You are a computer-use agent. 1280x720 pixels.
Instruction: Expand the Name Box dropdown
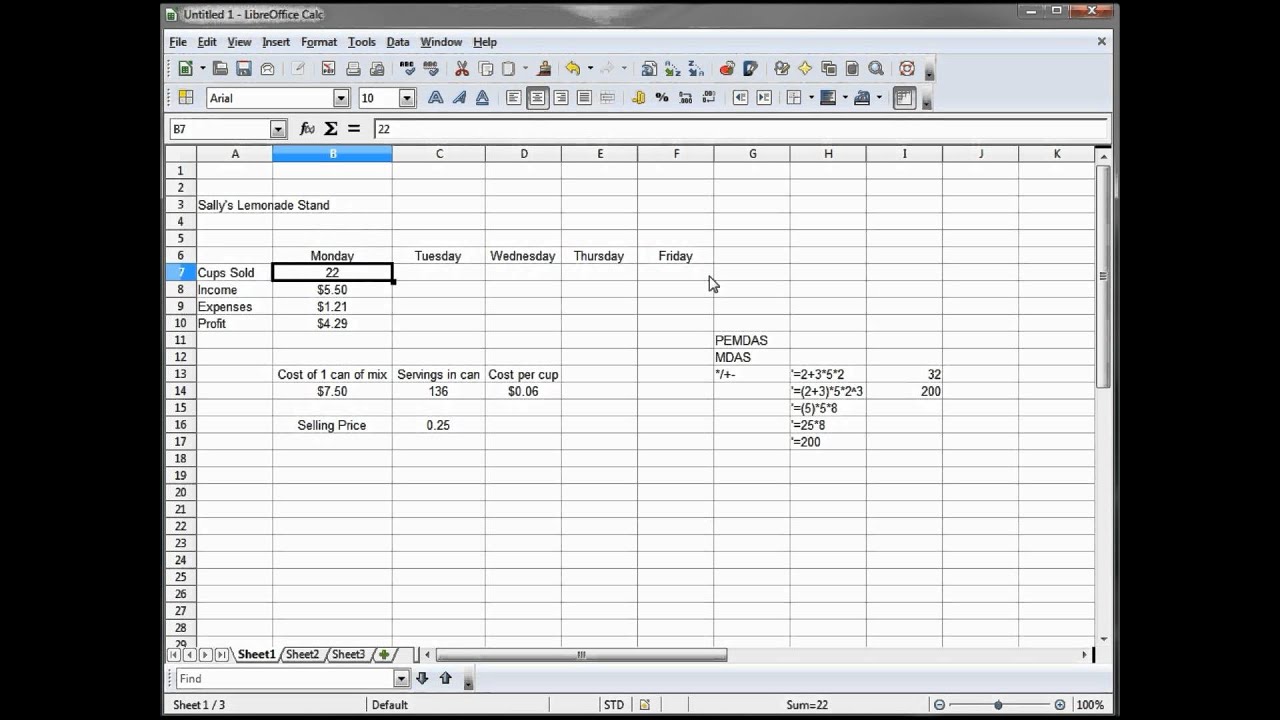pos(278,129)
